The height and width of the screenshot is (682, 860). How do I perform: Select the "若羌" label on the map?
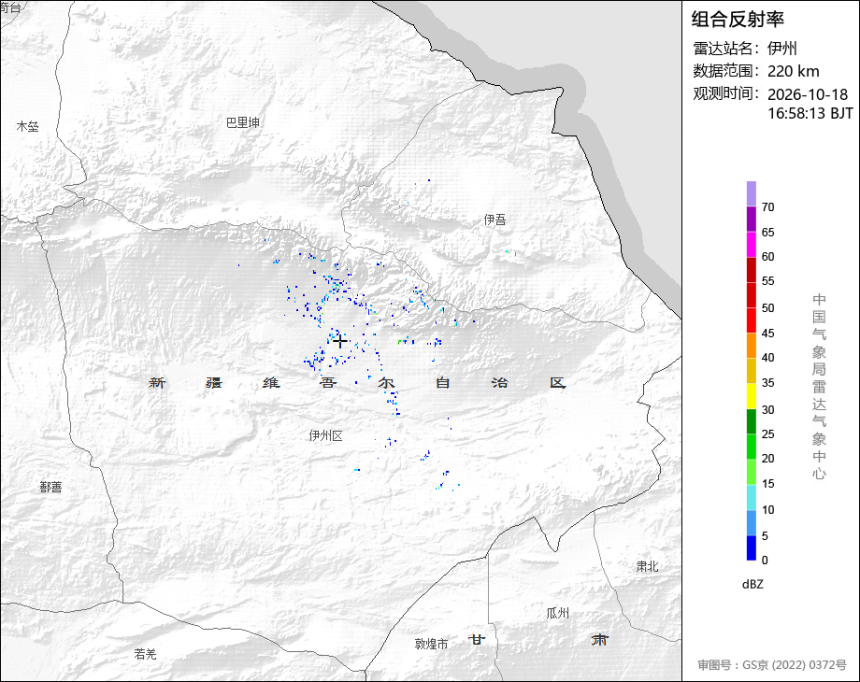145,654
